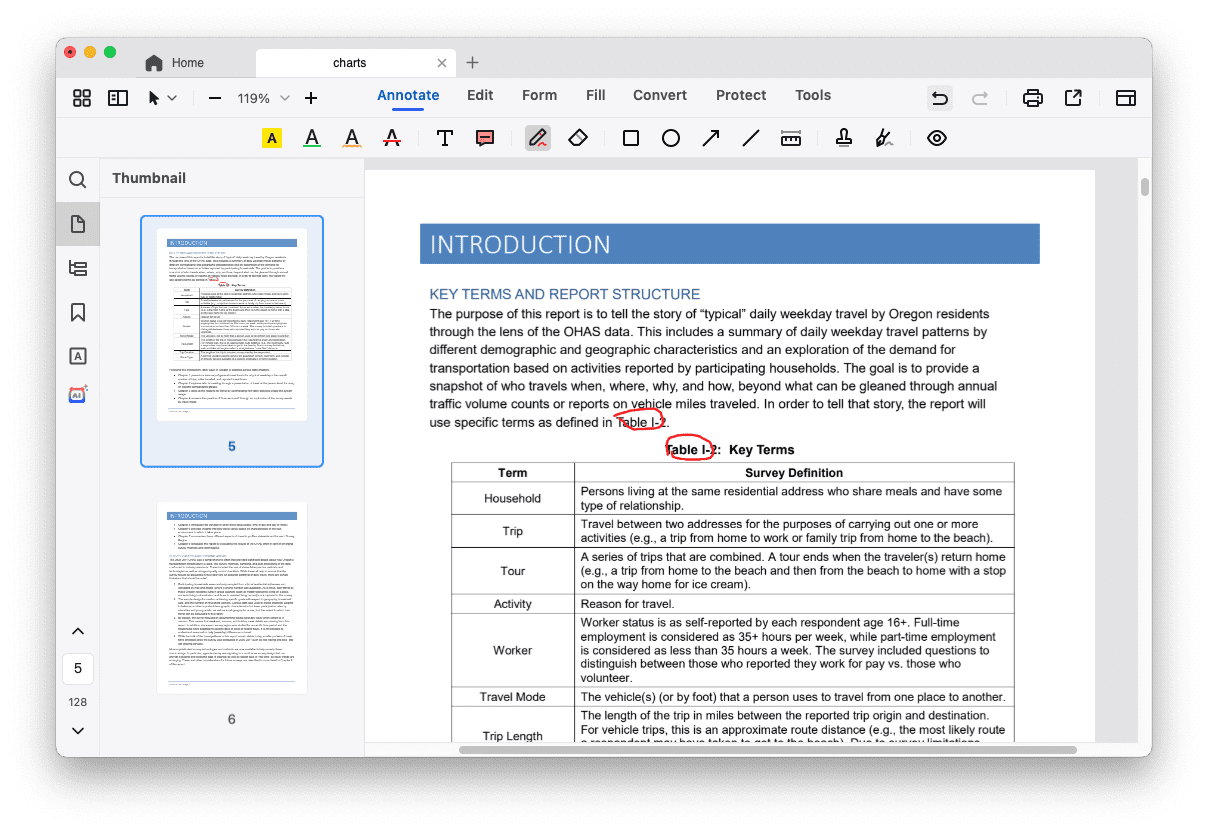
Task: Open the search panel in the sidebar
Action: tap(77, 180)
